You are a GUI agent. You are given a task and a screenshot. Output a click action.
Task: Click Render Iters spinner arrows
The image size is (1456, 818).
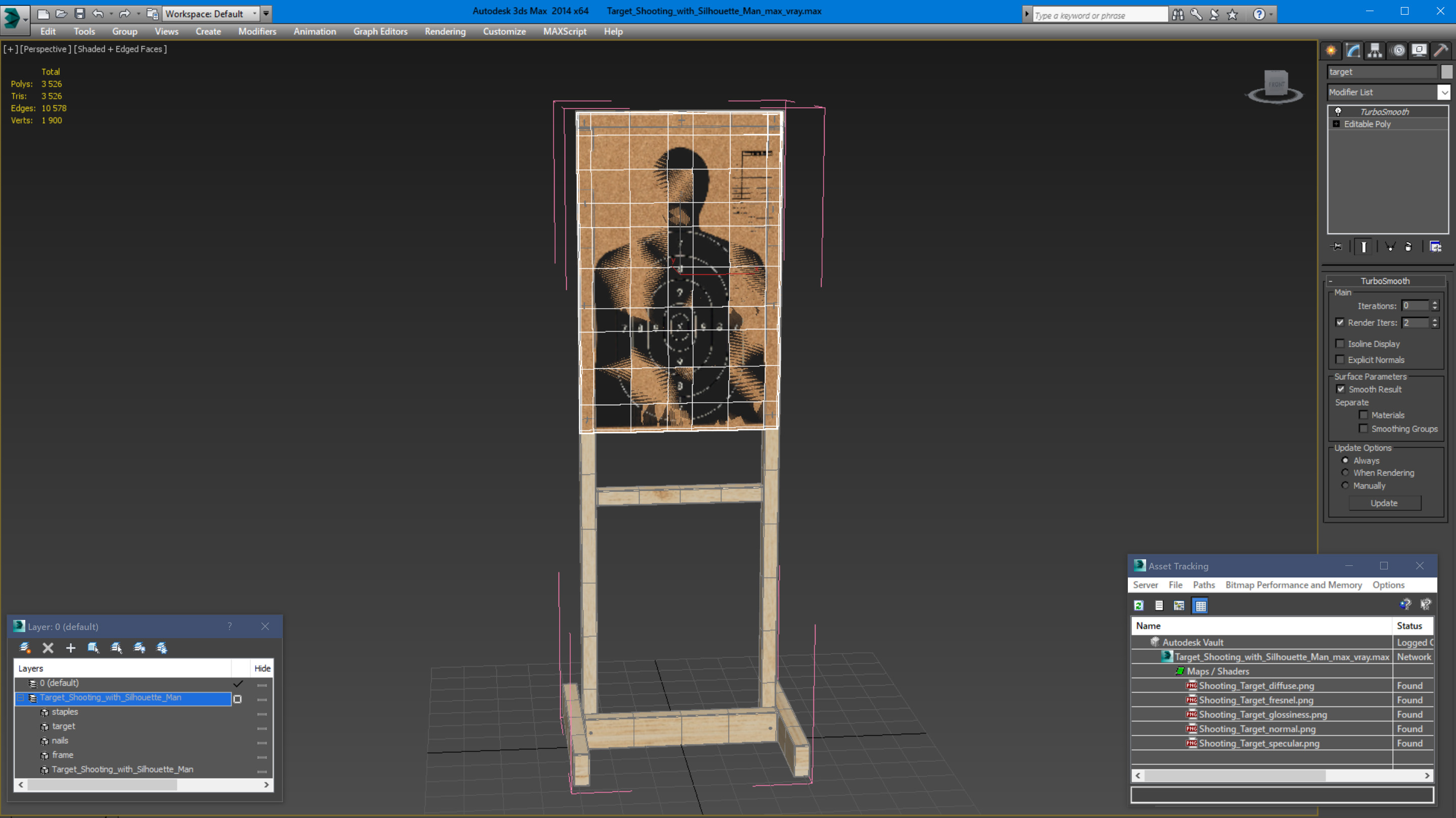1435,322
